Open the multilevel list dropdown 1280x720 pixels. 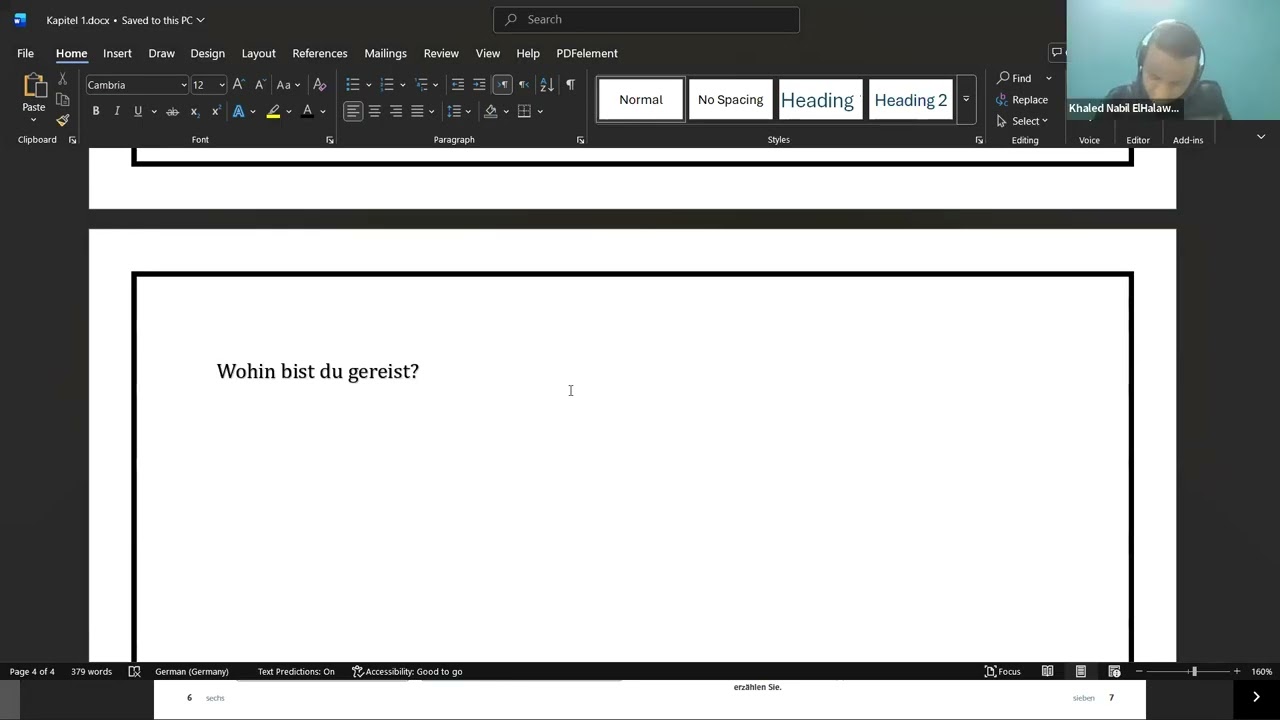pyautogui.click(x=436, y=85)
